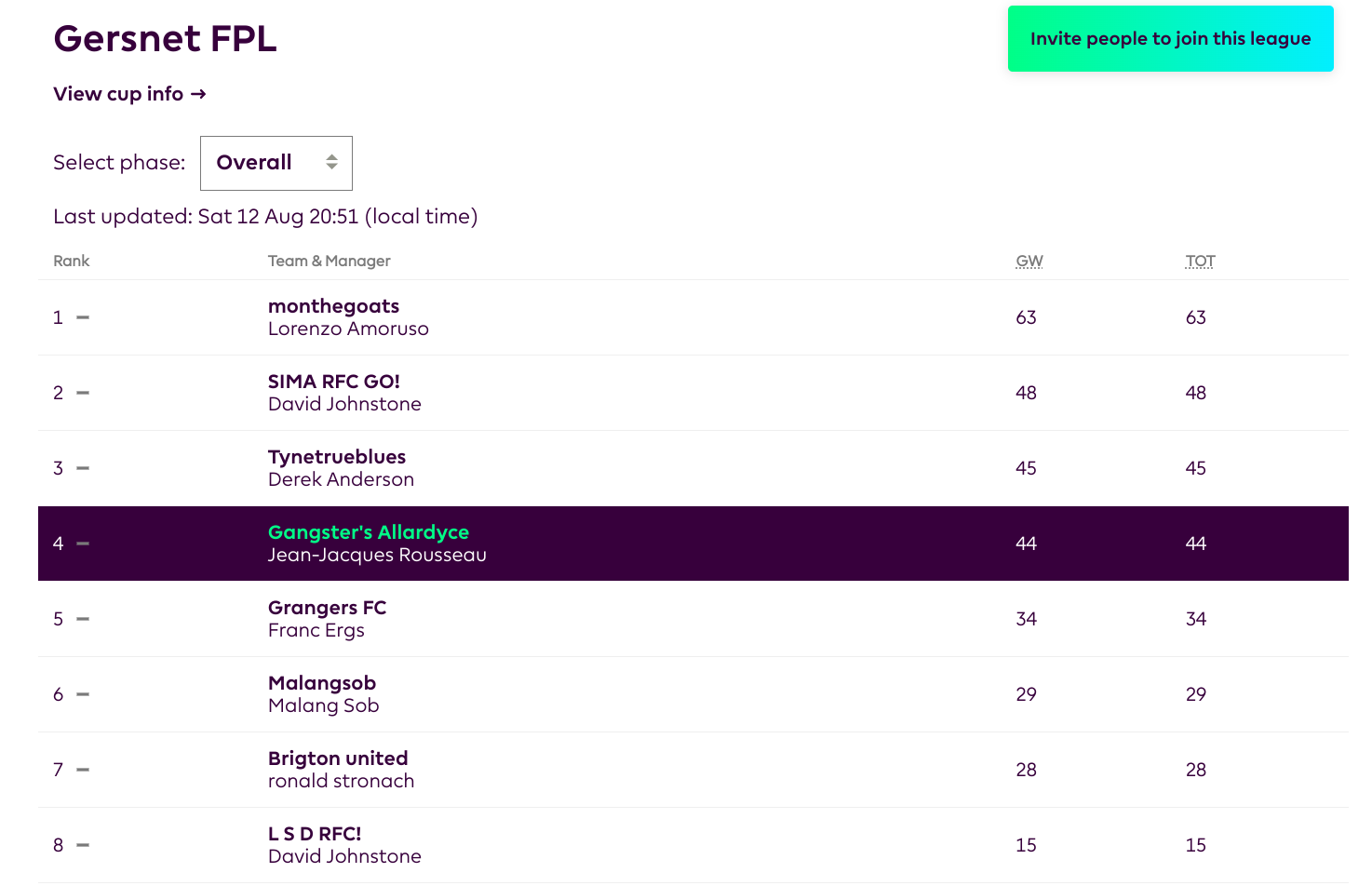Go to the Grangers FC team
This screenshot has height=886, width=1372.
pyautogui.click(x=327, y=608)
